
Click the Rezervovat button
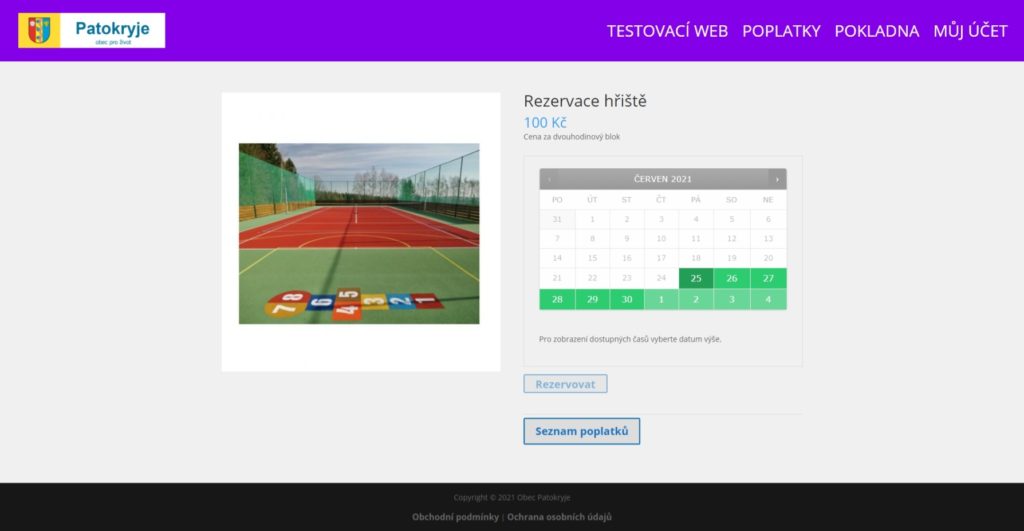[x=565, y=384]
